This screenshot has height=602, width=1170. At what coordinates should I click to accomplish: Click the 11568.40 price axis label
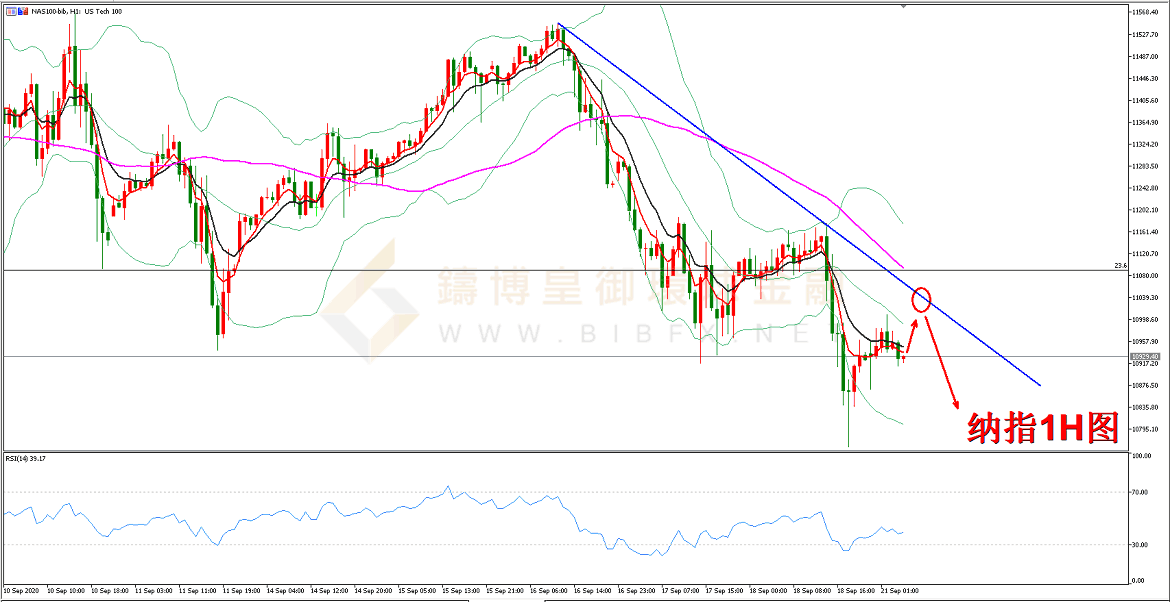tap(1146, 13)
